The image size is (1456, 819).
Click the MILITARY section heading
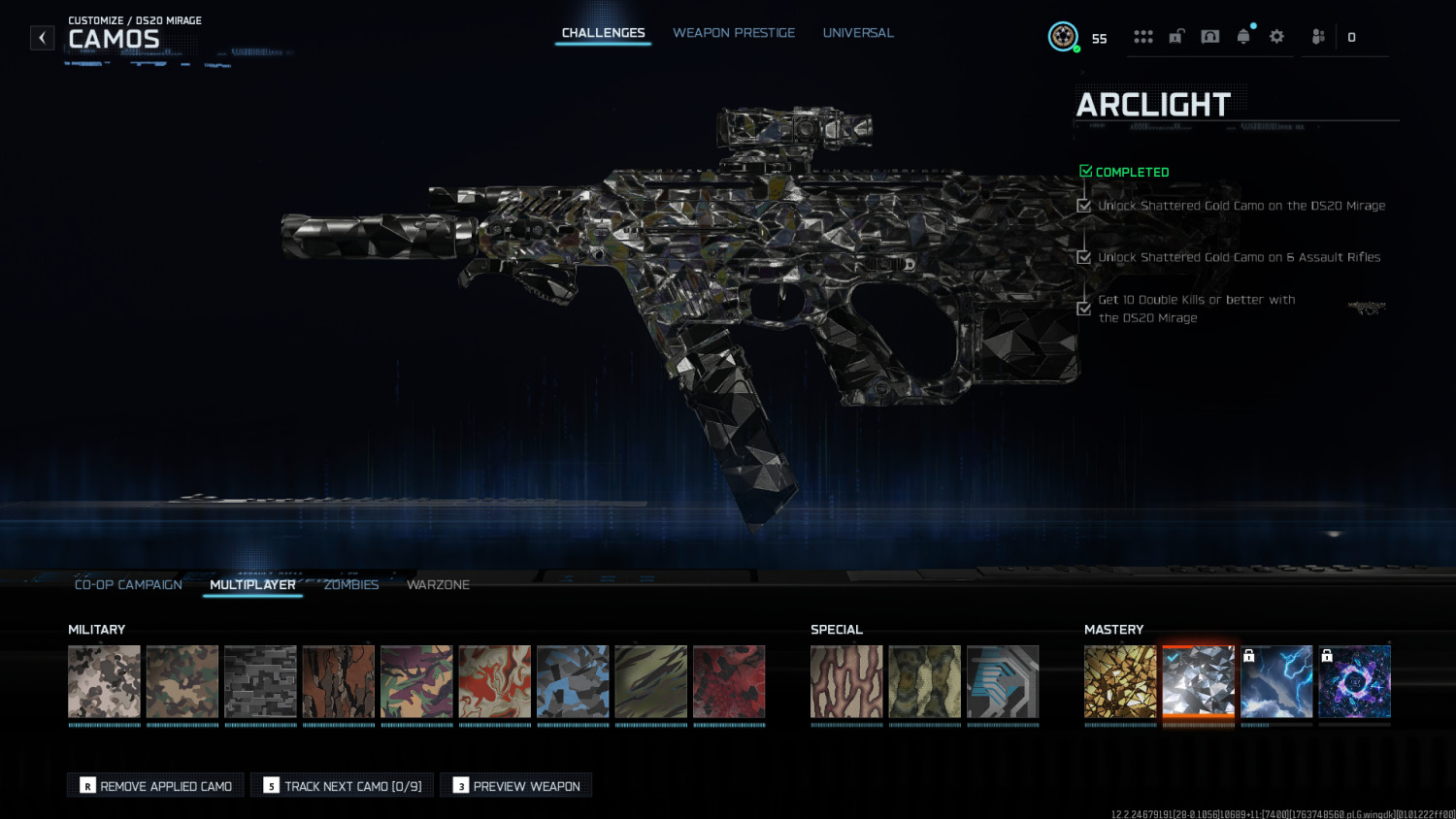click(x=96, y=630)
